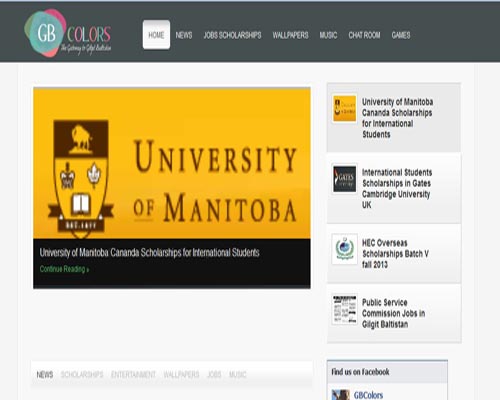Switch to the Scholarships category tab
The width and height of the screenshot is (500, 400).
pyautogui.click(x=82, y=375)
